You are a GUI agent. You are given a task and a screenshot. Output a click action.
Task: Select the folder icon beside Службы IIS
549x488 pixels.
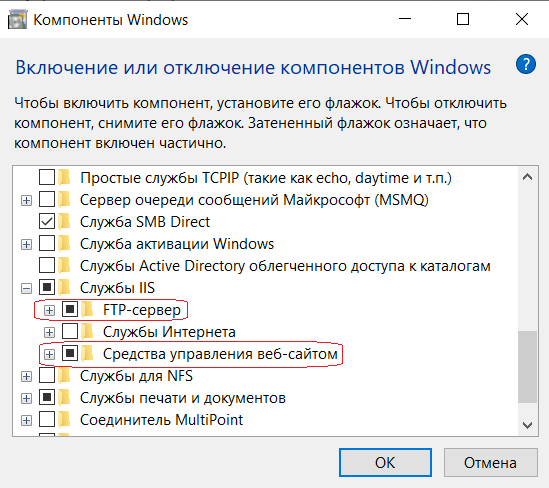65,288
